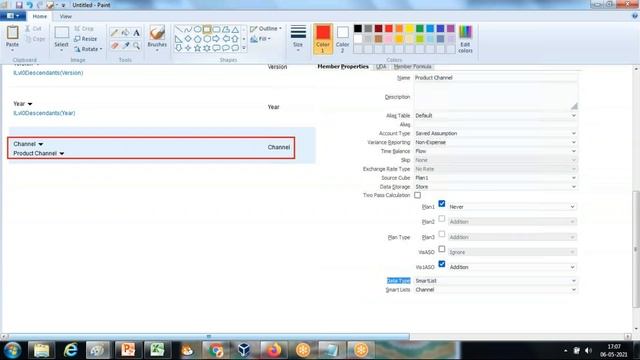
Task: Select the Member Properties tab
Action: pos(343,67)
